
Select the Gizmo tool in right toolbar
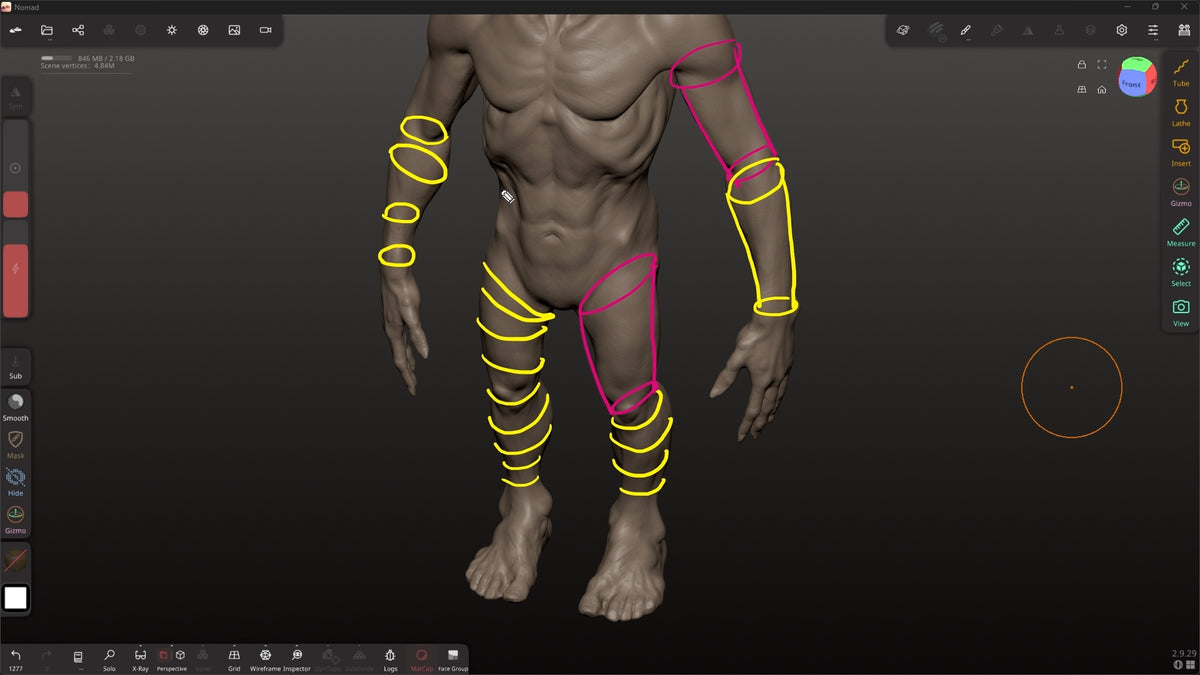1181,192
